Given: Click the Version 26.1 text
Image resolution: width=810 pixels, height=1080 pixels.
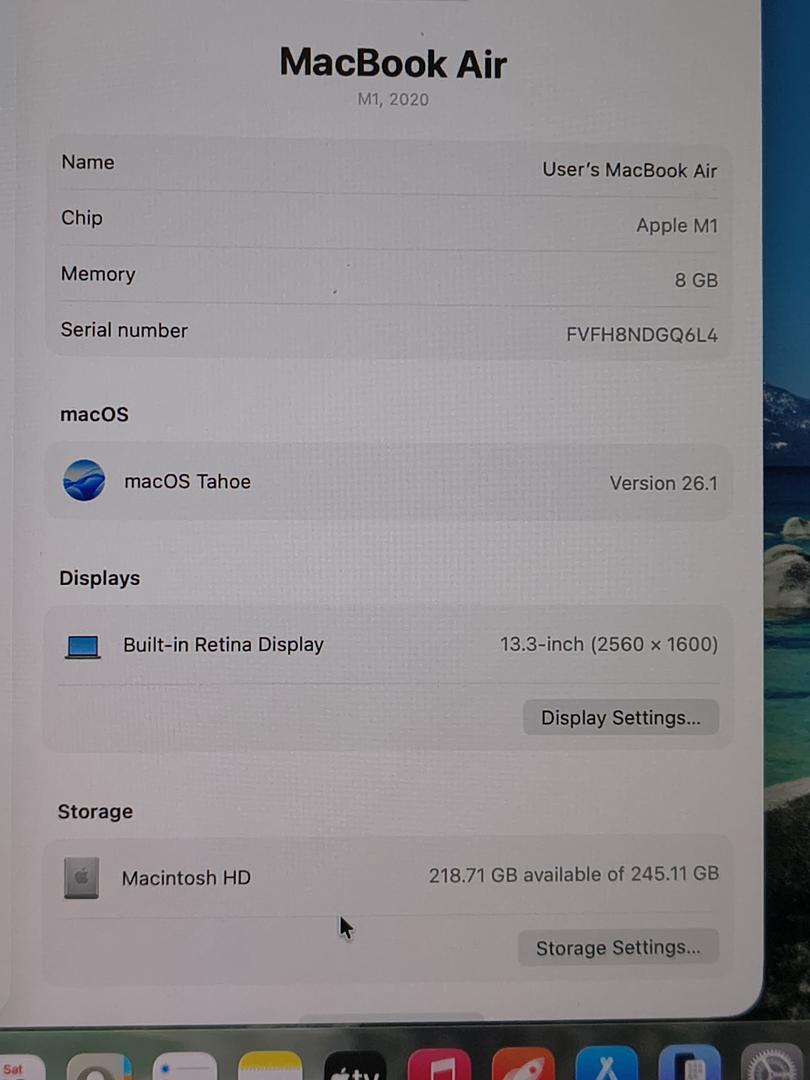Looking at the screenshot, I should pos(663,483).
